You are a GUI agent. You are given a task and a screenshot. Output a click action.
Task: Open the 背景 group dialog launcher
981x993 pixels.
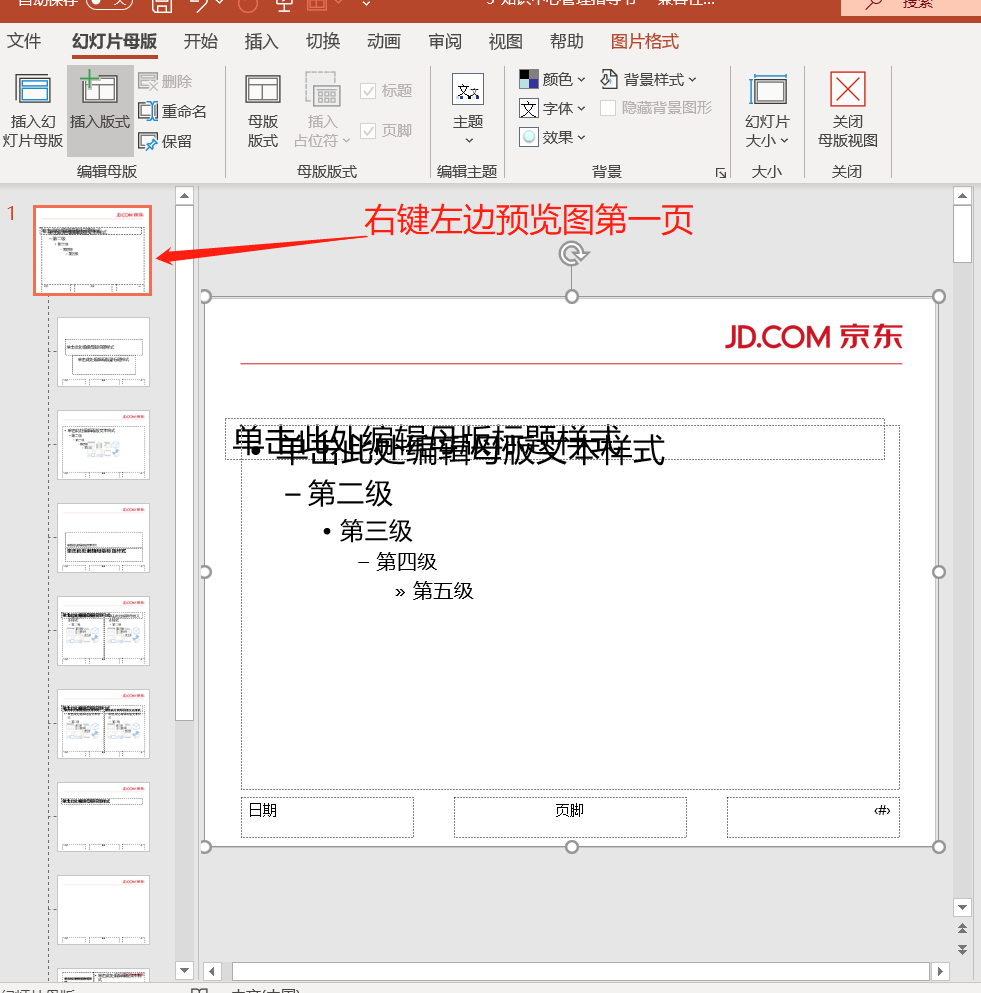(722, 172)
